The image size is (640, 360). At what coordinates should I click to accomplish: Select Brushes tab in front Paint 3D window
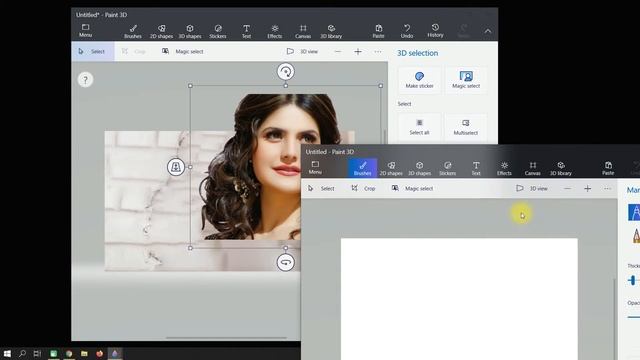(x=362, y=168)
